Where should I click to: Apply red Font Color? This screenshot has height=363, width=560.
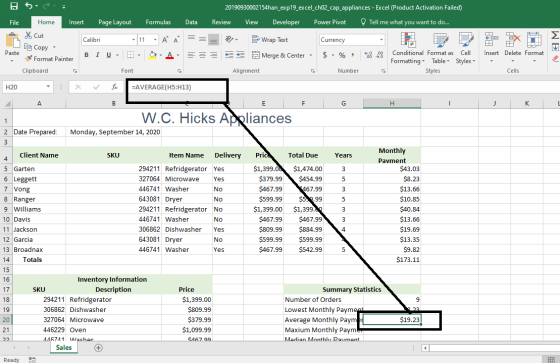click(x=170, y=55)
